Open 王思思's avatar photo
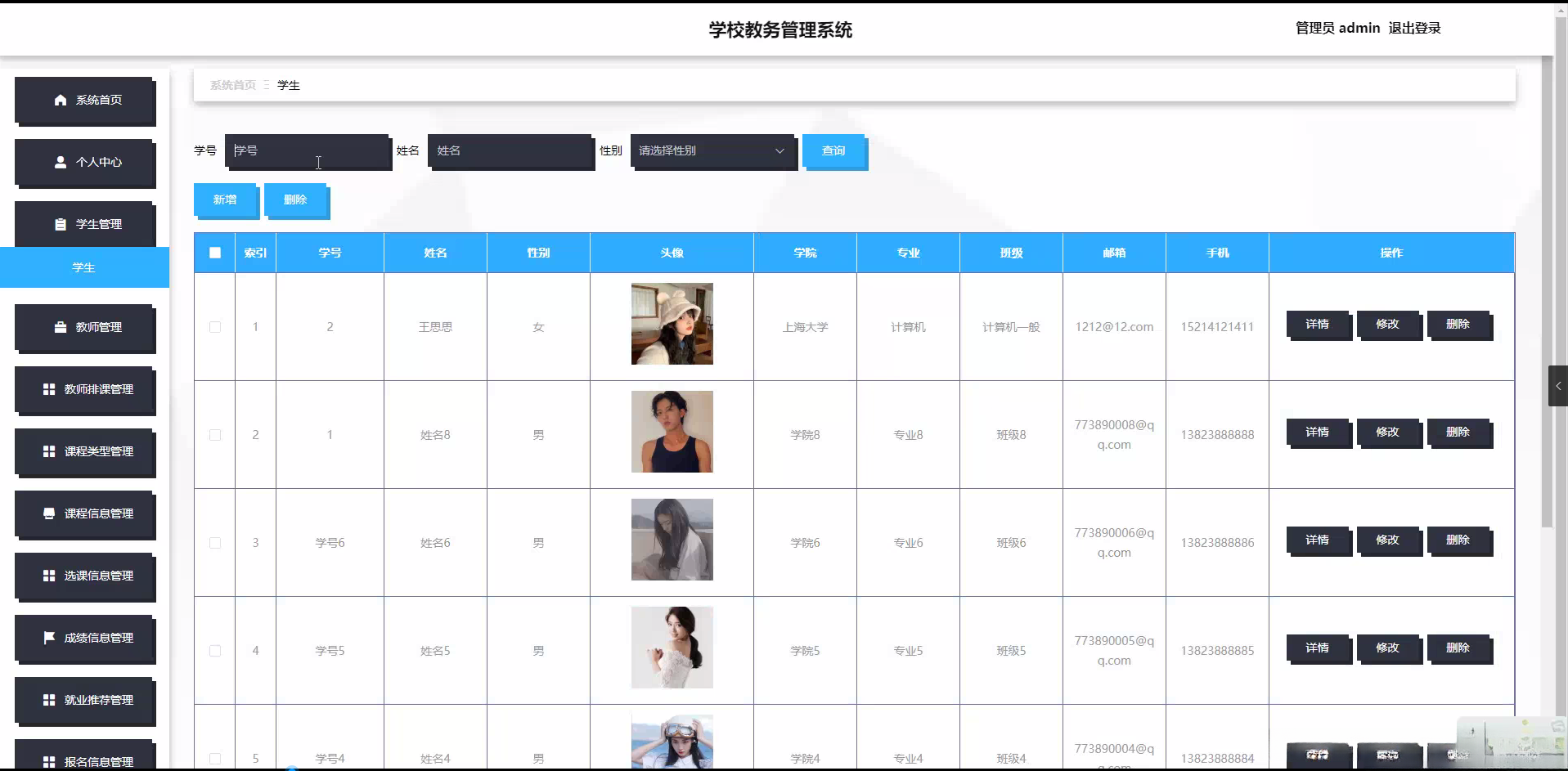Viewport: 1568px width, 771px height. point(672,324)
